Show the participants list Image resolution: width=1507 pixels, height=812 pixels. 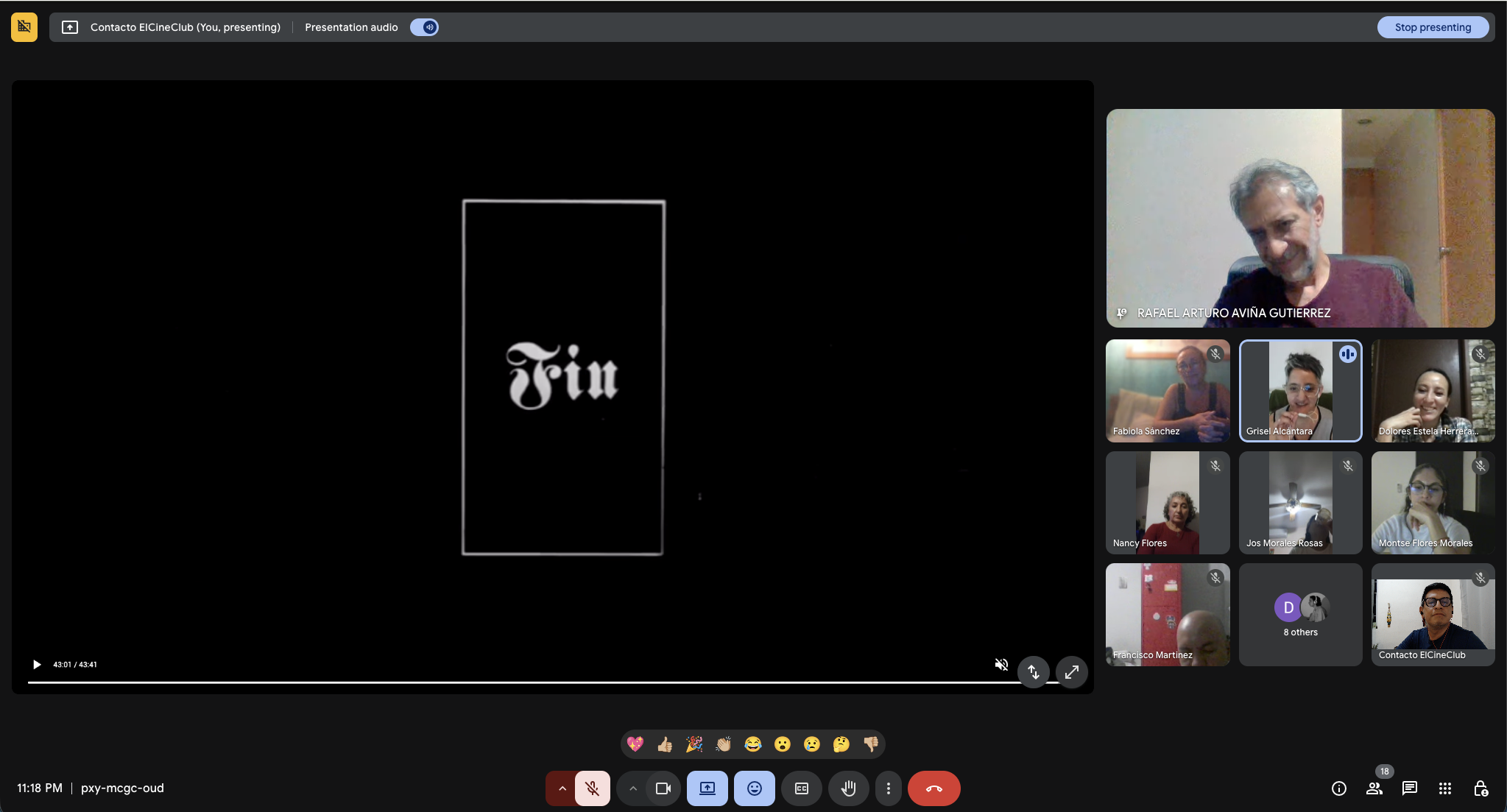pos(1374,788)
